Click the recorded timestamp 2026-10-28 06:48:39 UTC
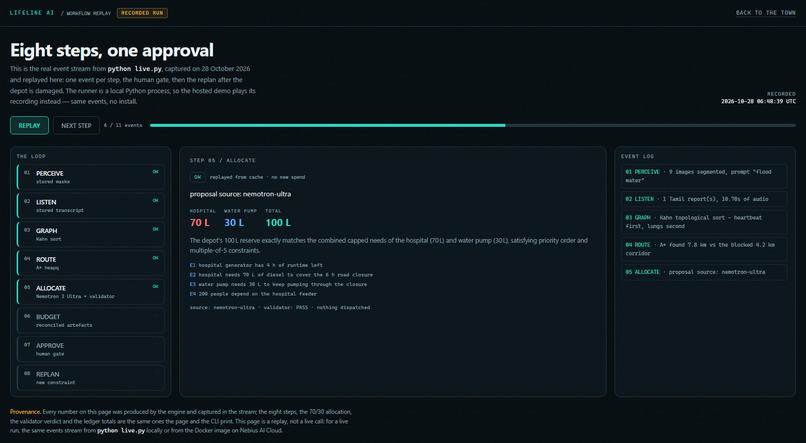 click(x=758, y=102)
